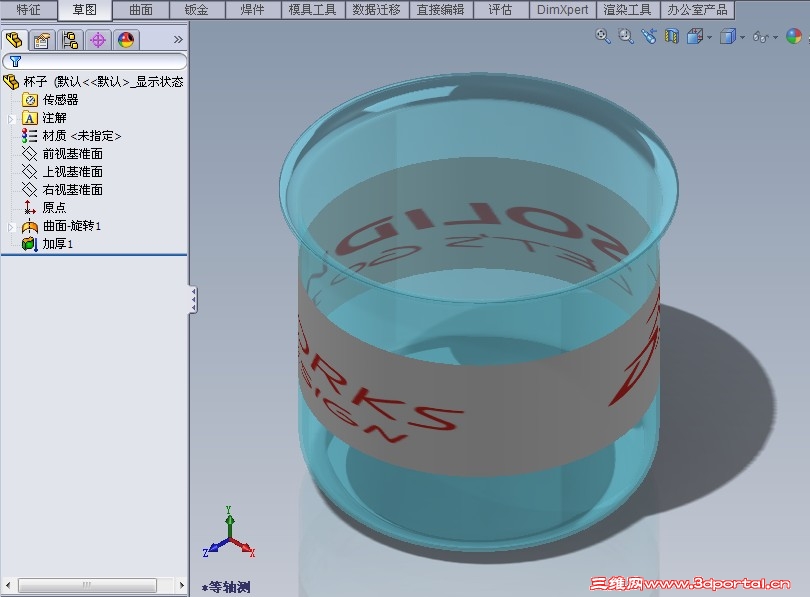Switch to the 特征 tab
The height and width of the screenshot is (597, 810).
[x=28, y=10]
